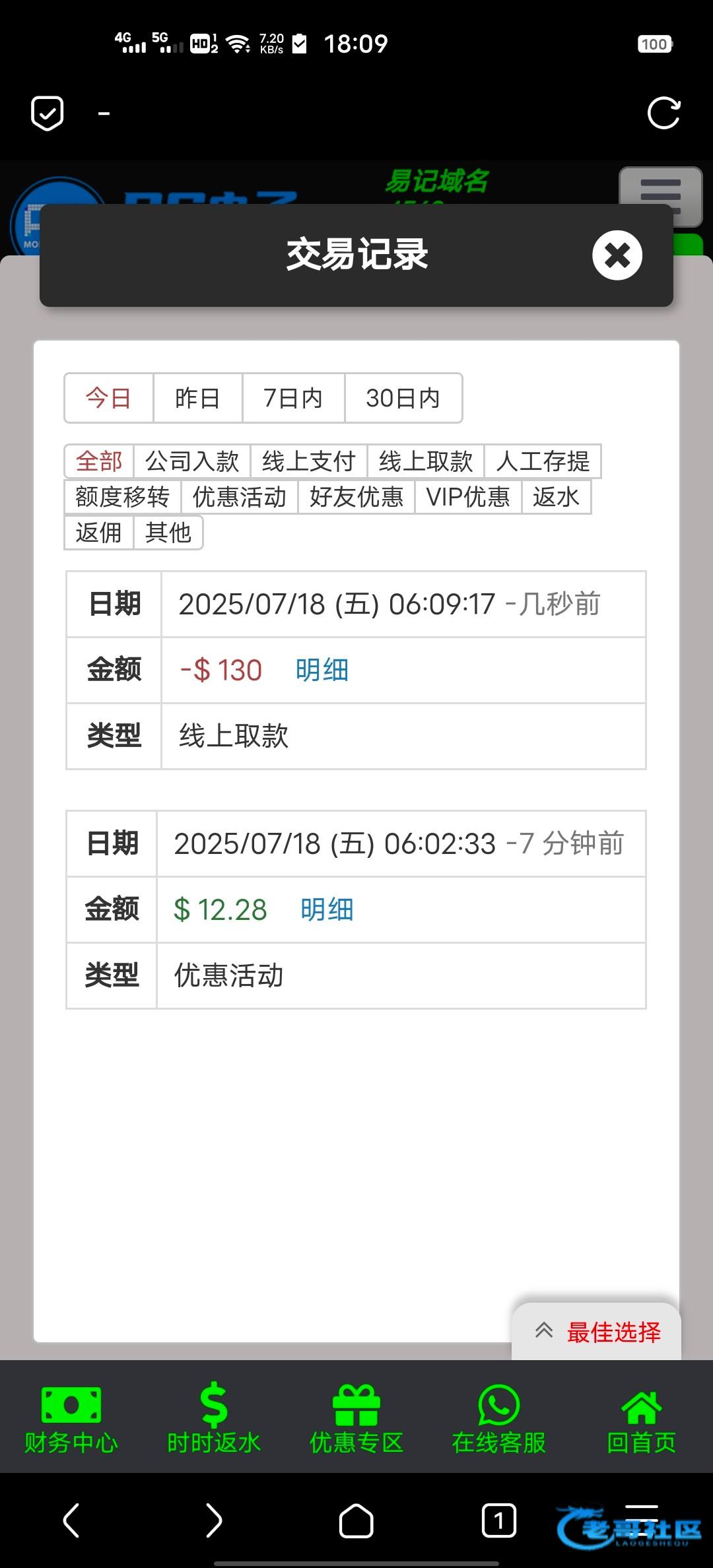Expand the 最佳选择 panel
Viewport: 713px width, 1568px height.
click(x=597, y=1332)
